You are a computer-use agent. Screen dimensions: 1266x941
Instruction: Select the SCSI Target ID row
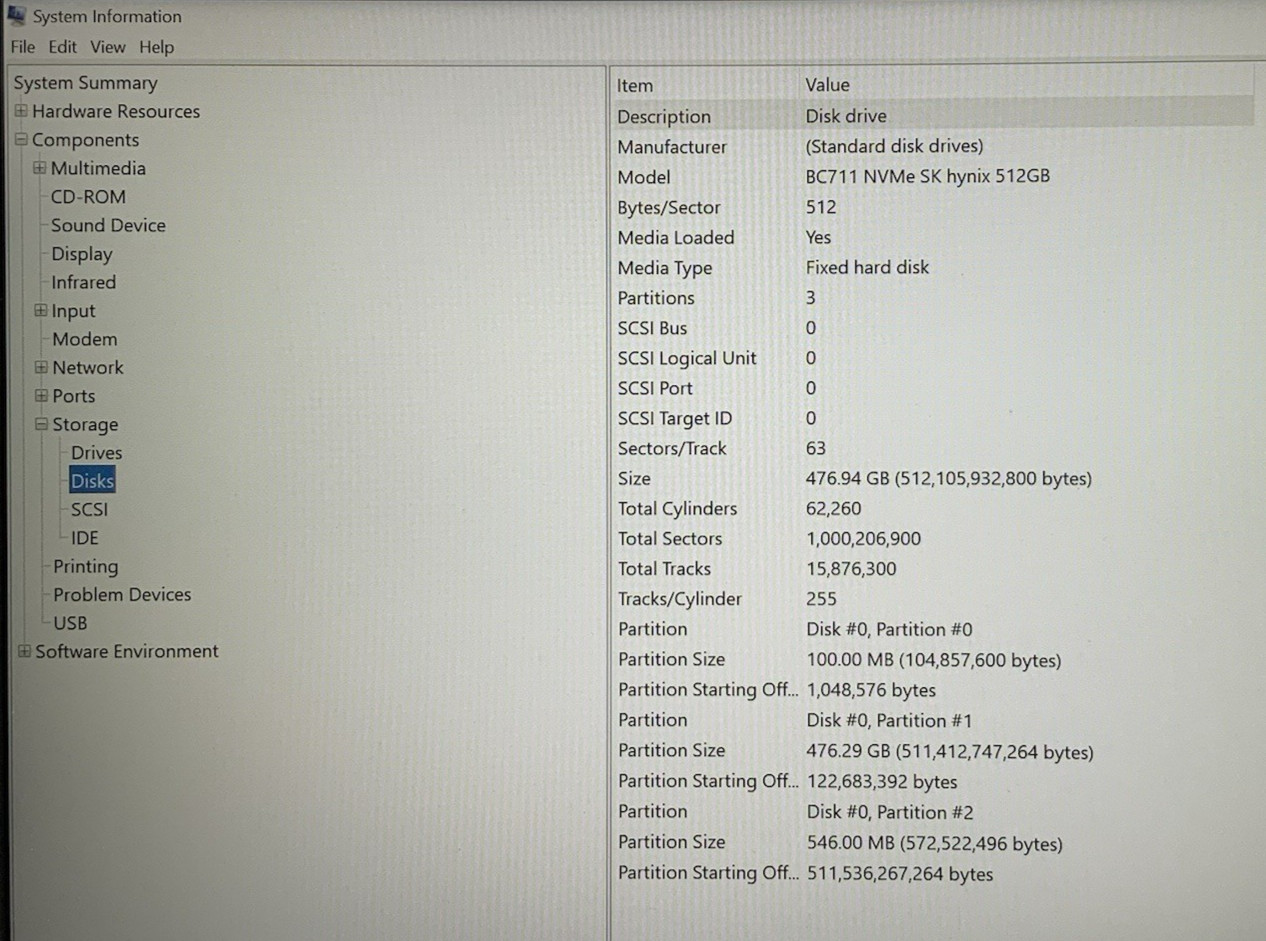933,418
